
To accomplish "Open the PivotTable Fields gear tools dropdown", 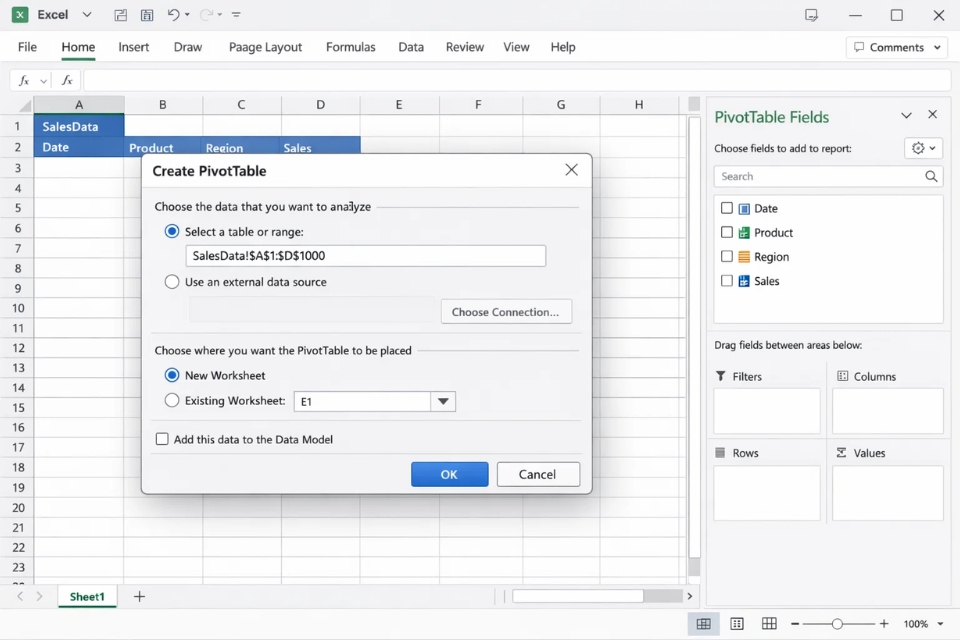I will click(923, 148).
